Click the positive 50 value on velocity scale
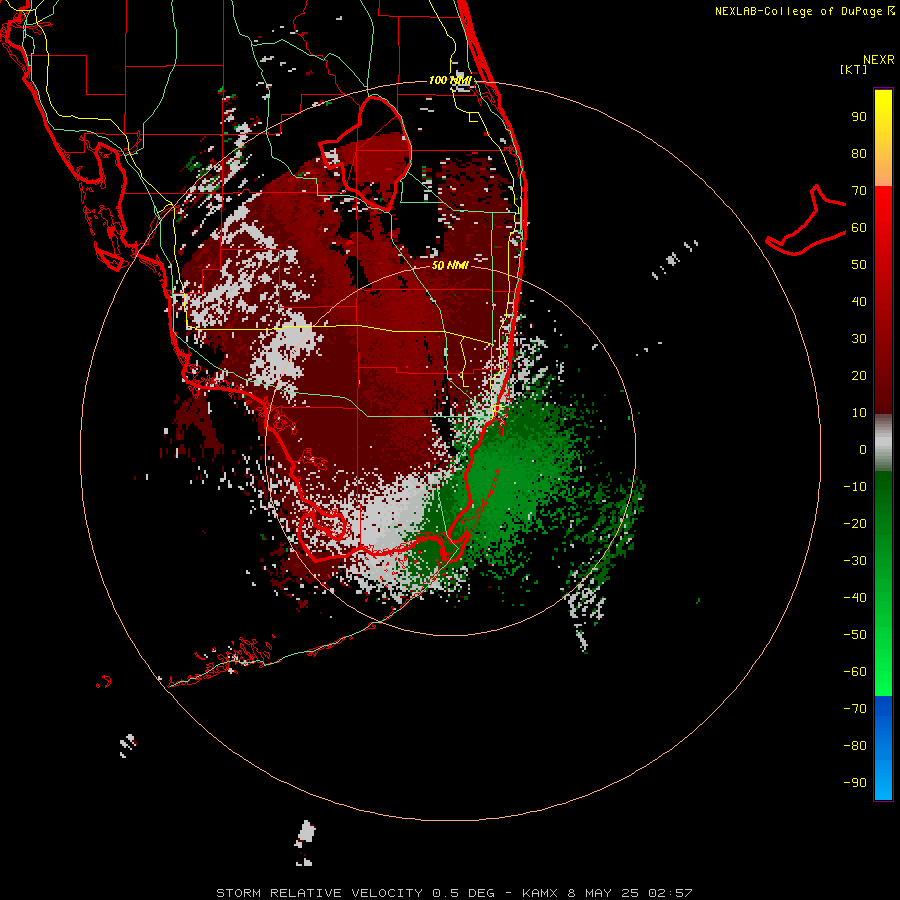900x900 pixels. 859,265
